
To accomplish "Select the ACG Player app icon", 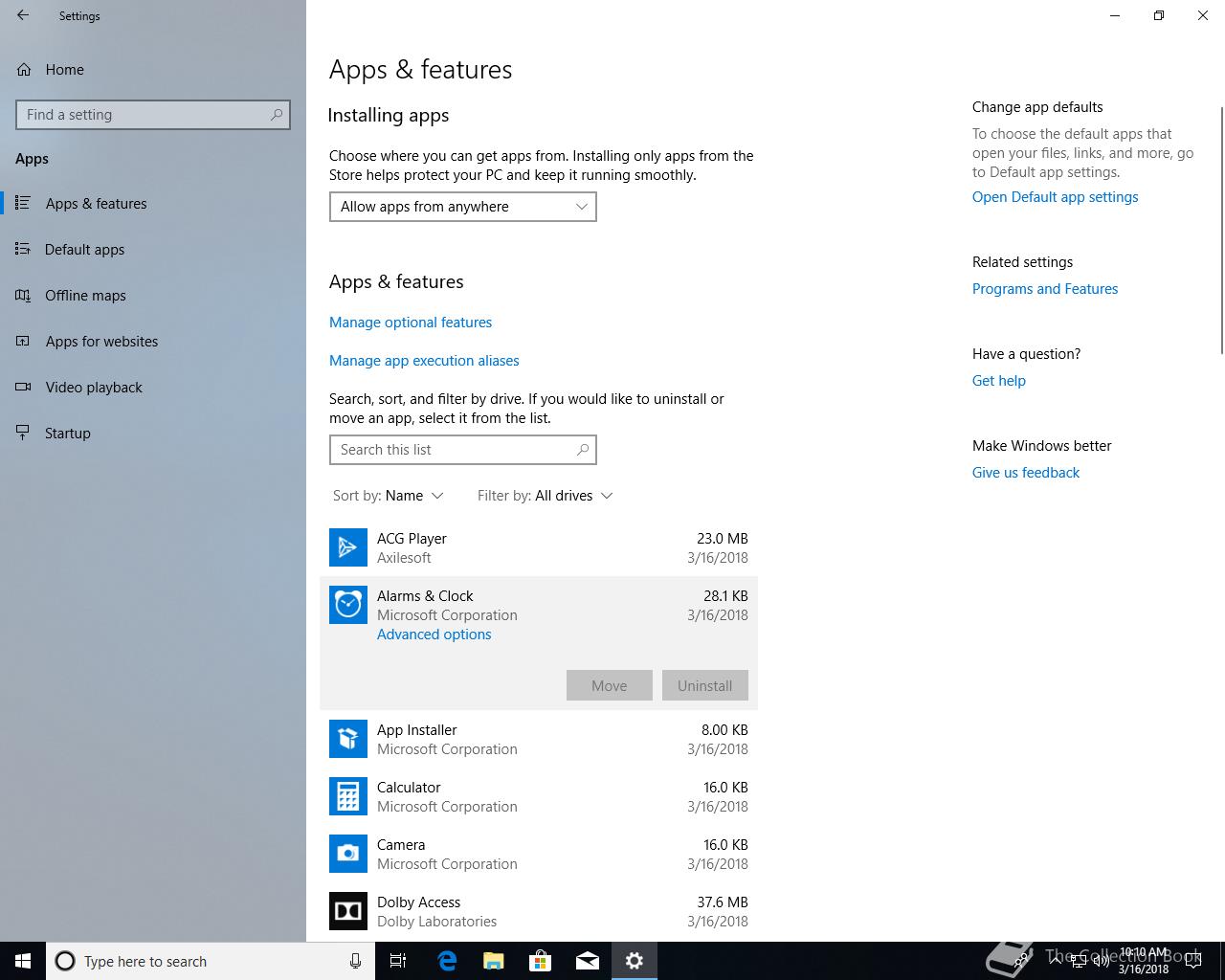I will pos(348,547).
